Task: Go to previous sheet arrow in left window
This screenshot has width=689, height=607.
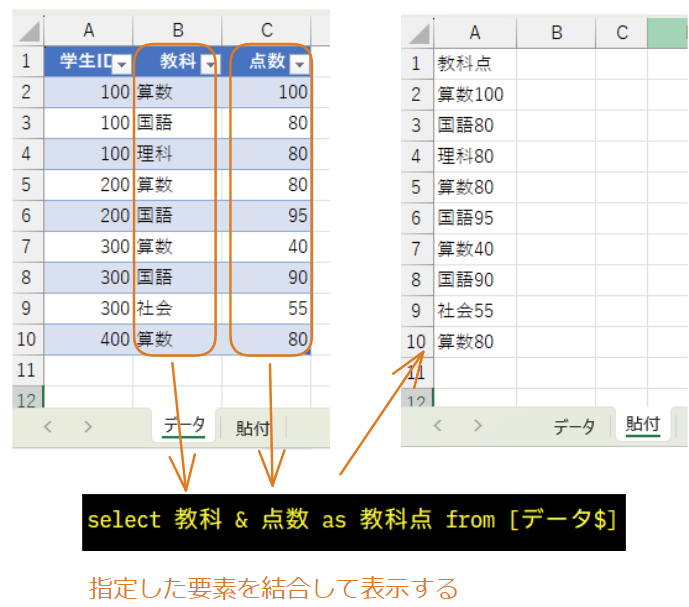Action: tap(48, 426)
